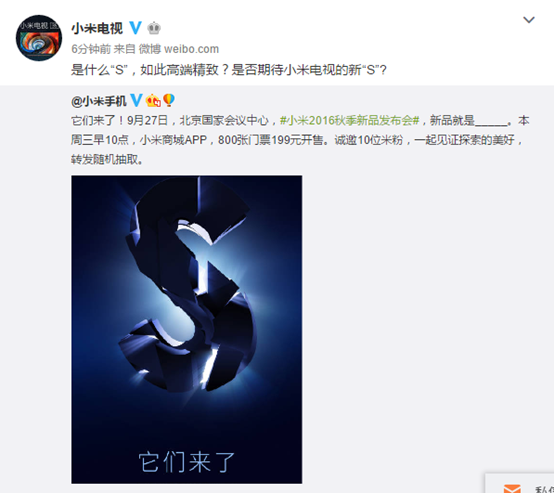
Task: Click the blue V verified badge beside 小米电视
Action: (x=136, y=28)
